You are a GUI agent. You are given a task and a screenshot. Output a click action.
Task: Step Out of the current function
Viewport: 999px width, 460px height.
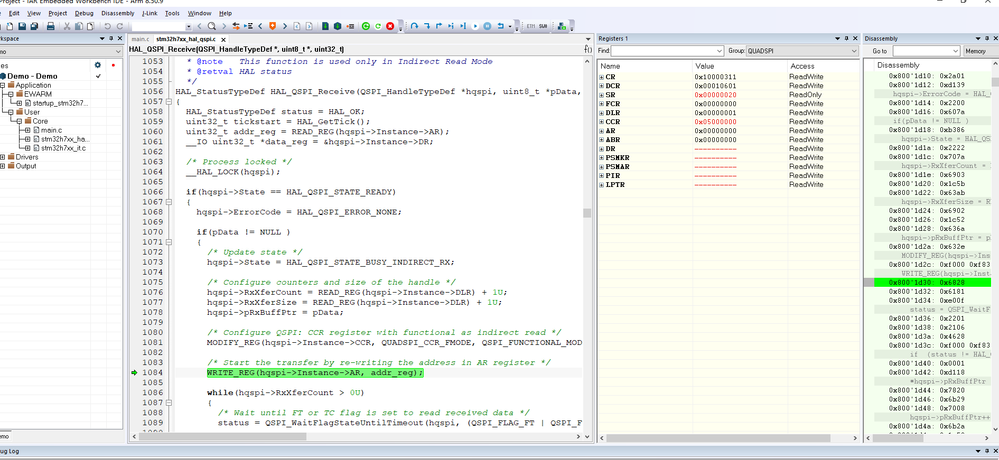[439, 26]
